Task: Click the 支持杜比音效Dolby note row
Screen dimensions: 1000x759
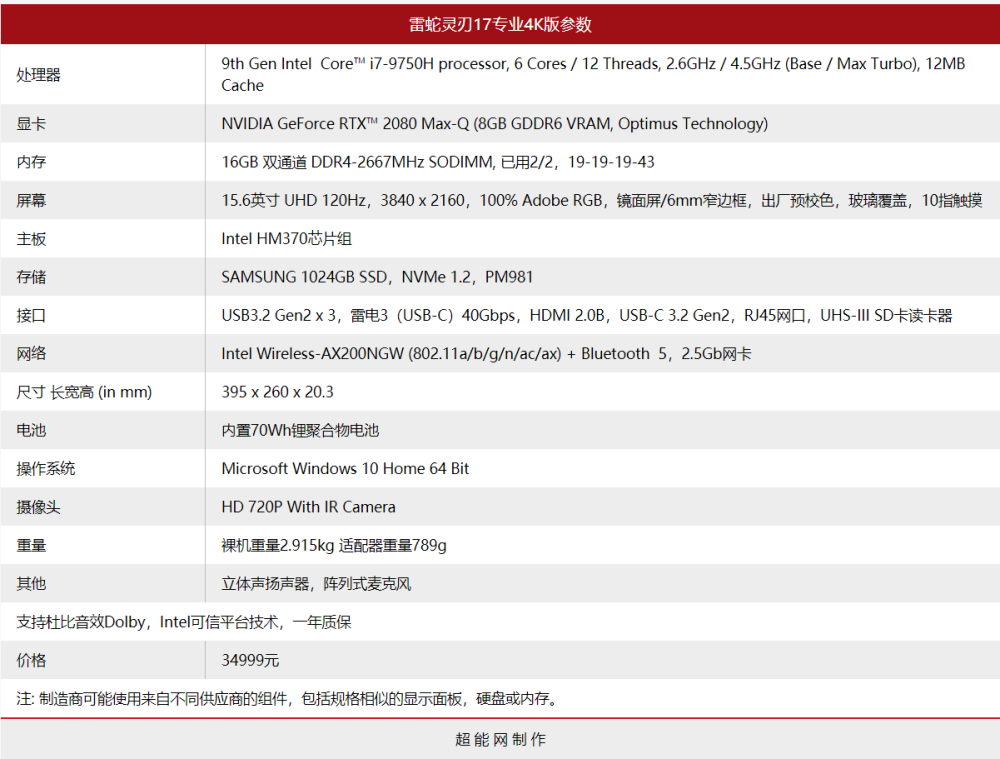Action: tap(184, 622)
